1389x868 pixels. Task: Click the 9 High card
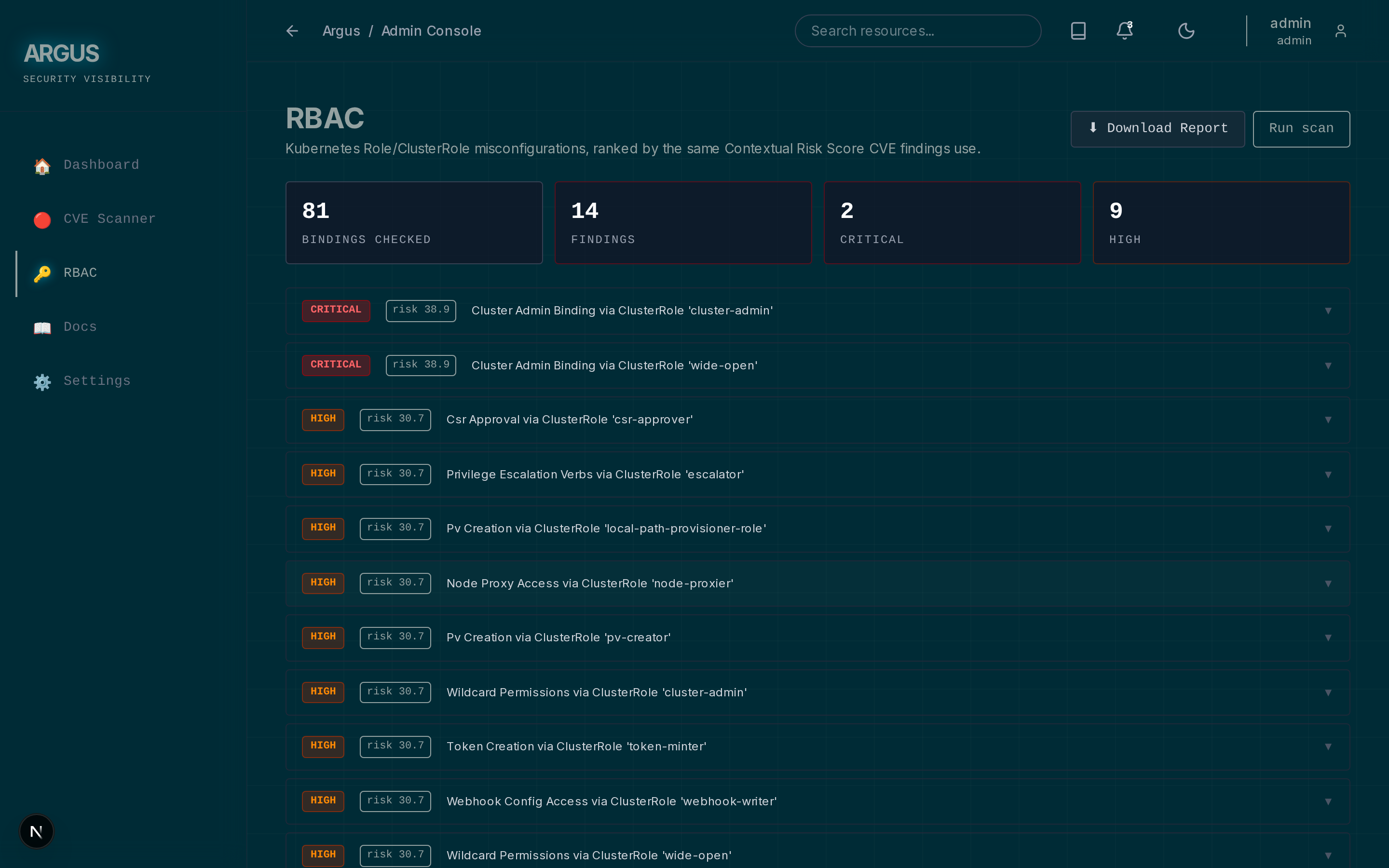tap(1221, 223)
